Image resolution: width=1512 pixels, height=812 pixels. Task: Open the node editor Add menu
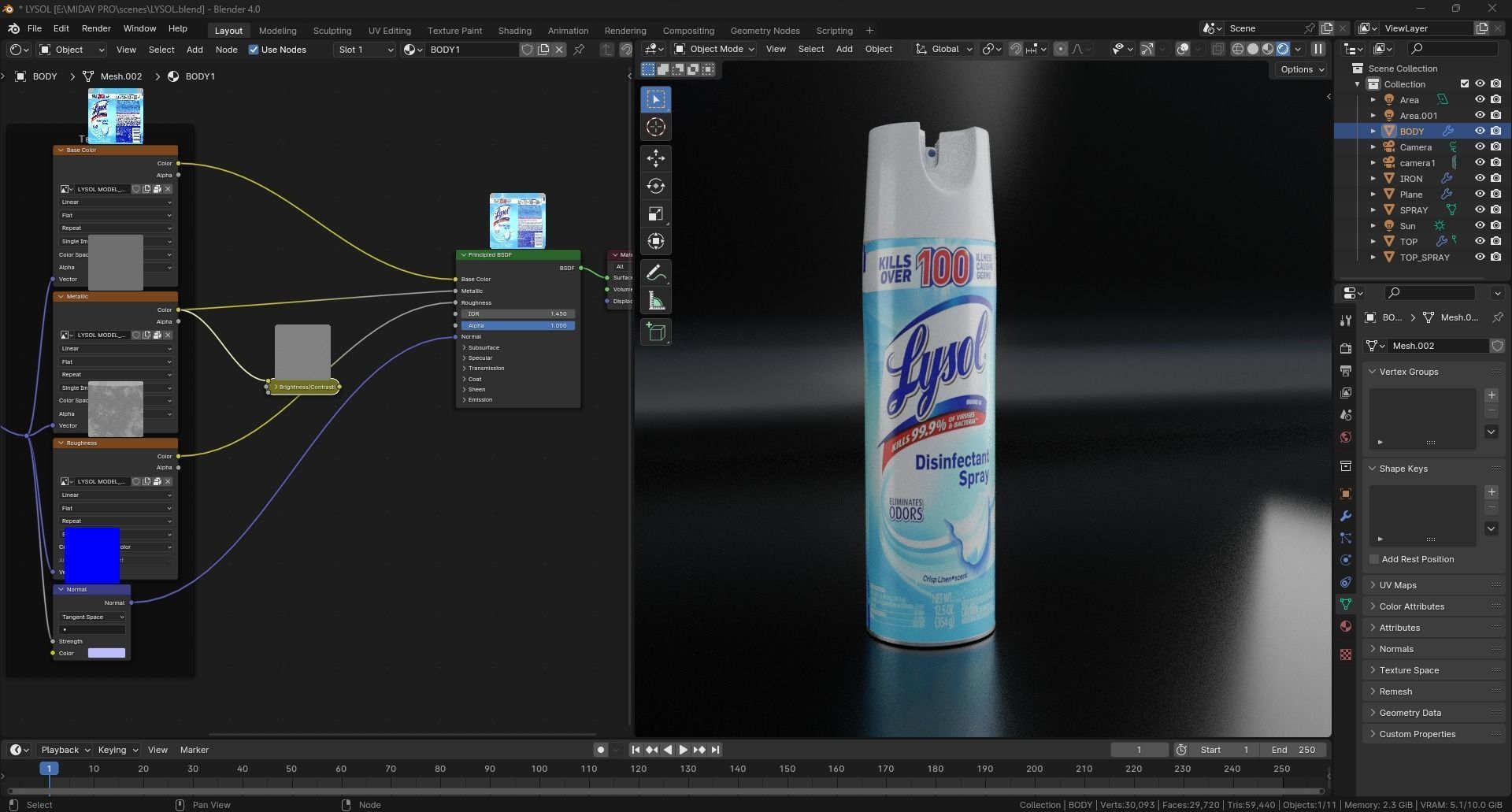(x=195, y=50)
